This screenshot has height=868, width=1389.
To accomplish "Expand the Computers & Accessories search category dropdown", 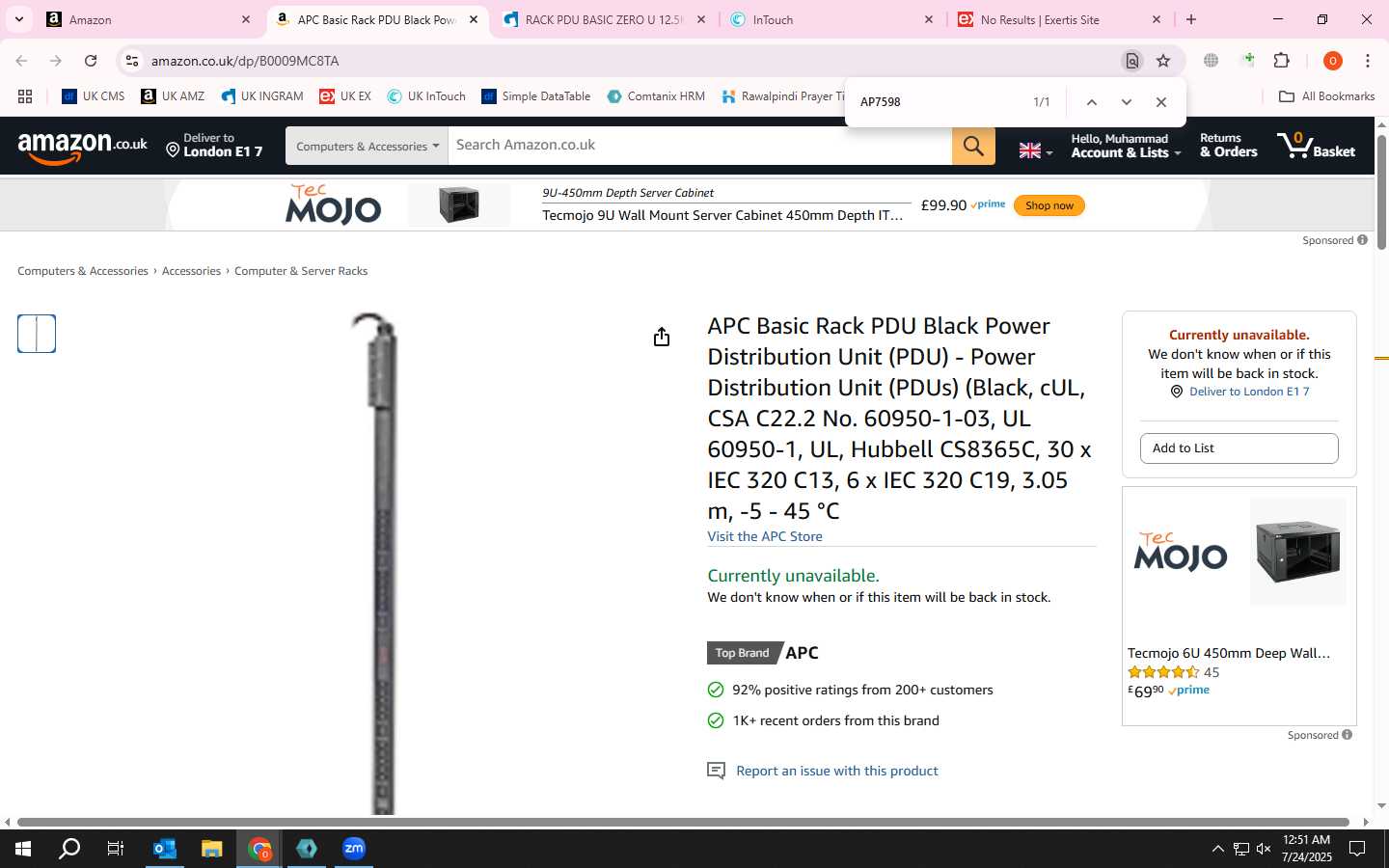I will click(x=367, y=146).
